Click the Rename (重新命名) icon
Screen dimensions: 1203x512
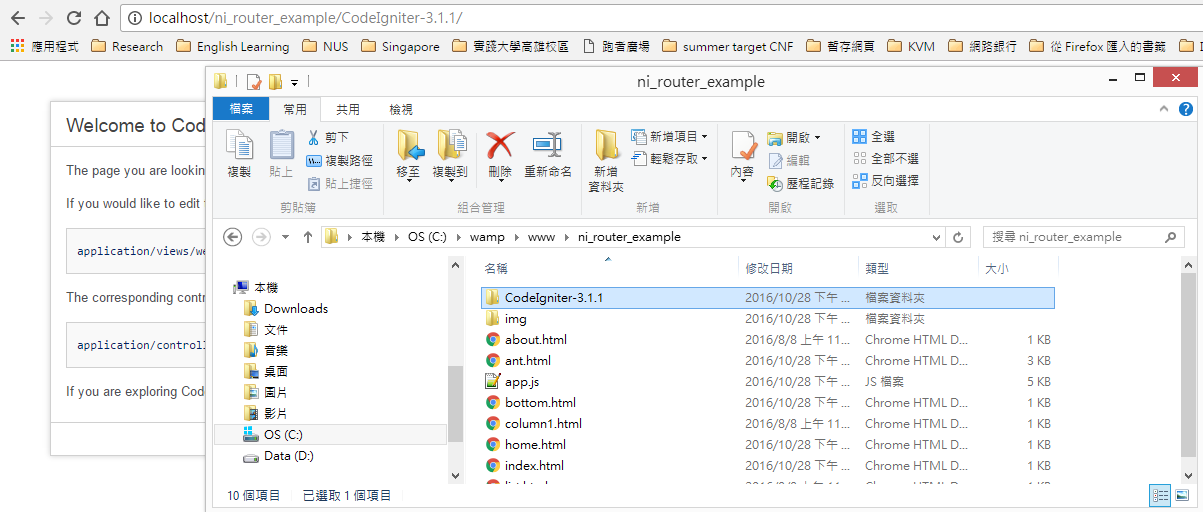click(547, 153)
